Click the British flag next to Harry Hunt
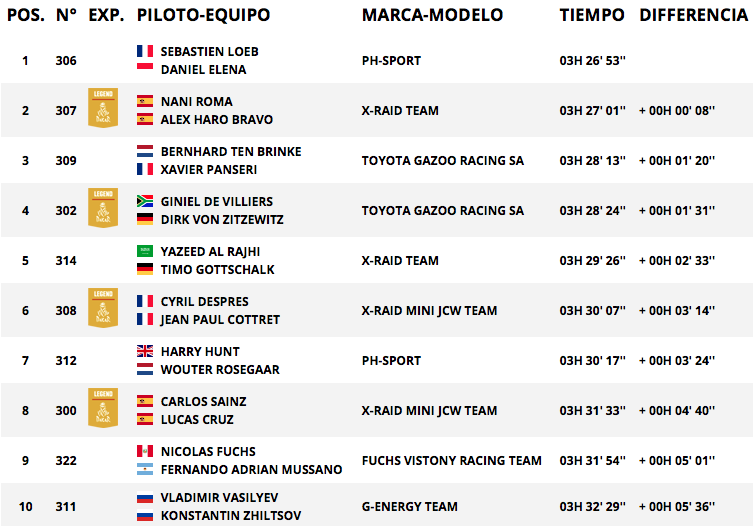753x526 pixels. (x=145, y=351)
